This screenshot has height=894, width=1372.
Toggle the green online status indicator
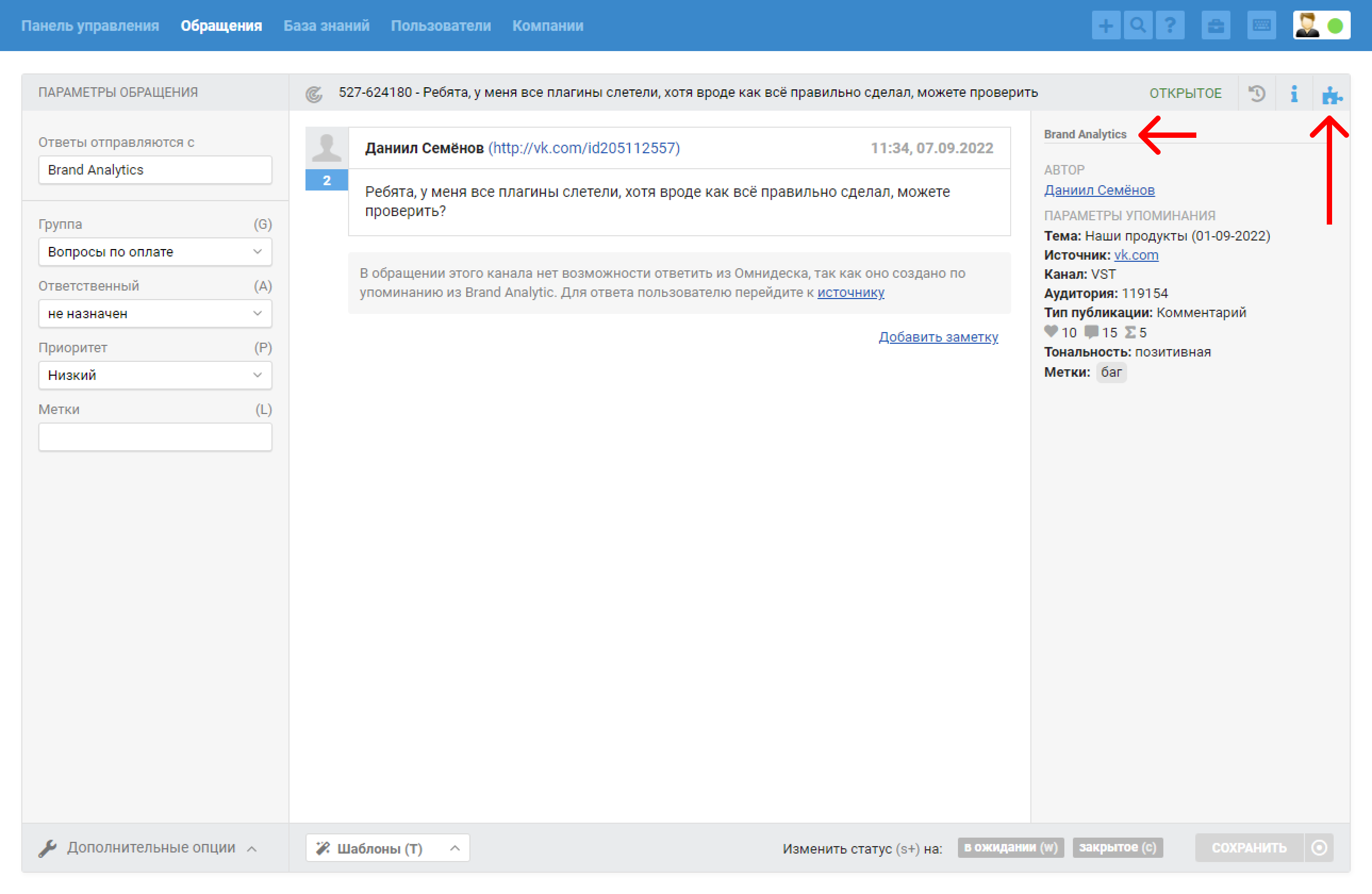[x=1336, y=26]
